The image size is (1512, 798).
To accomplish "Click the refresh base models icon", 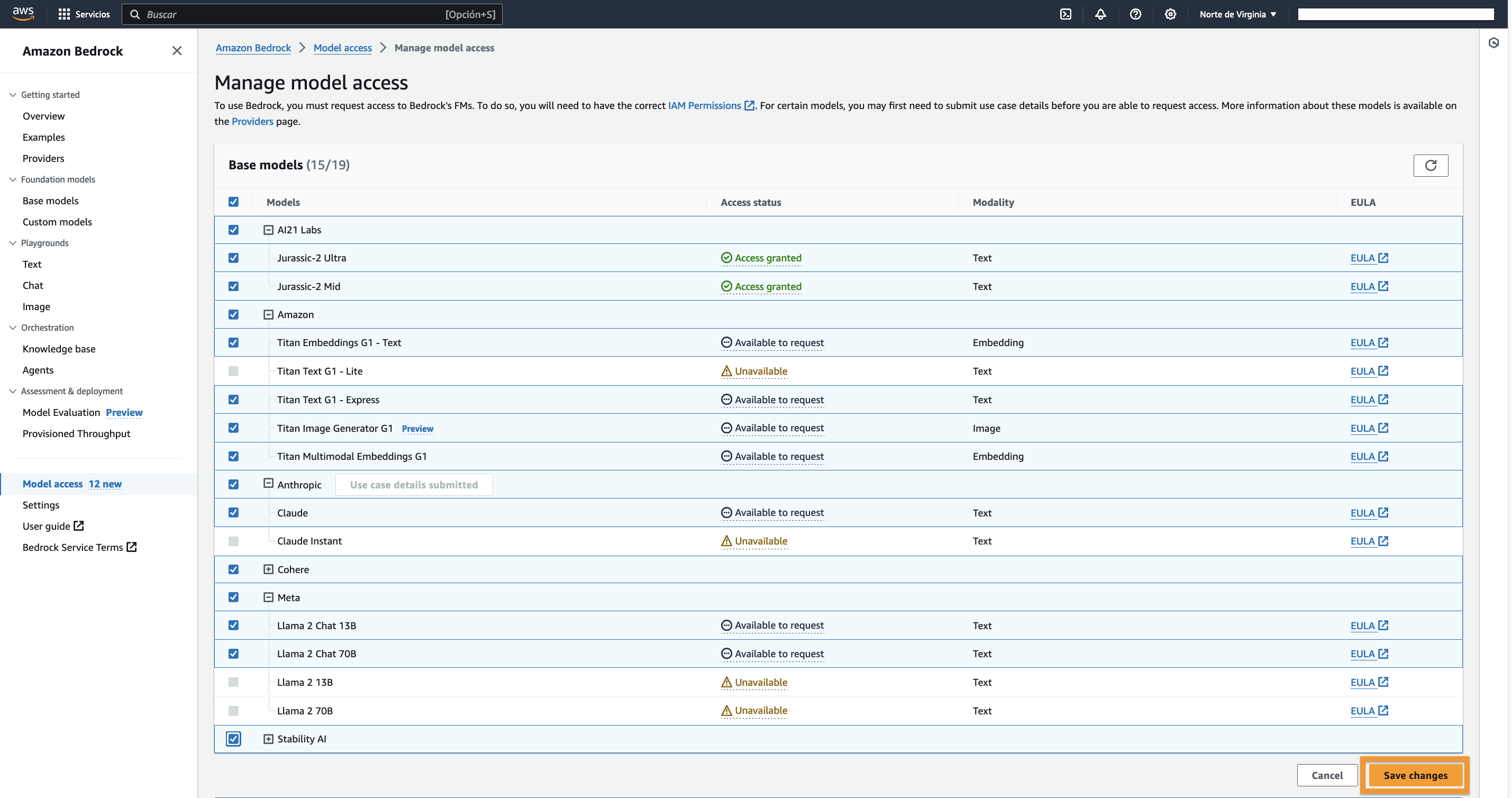I will (x=1430, y=166).
